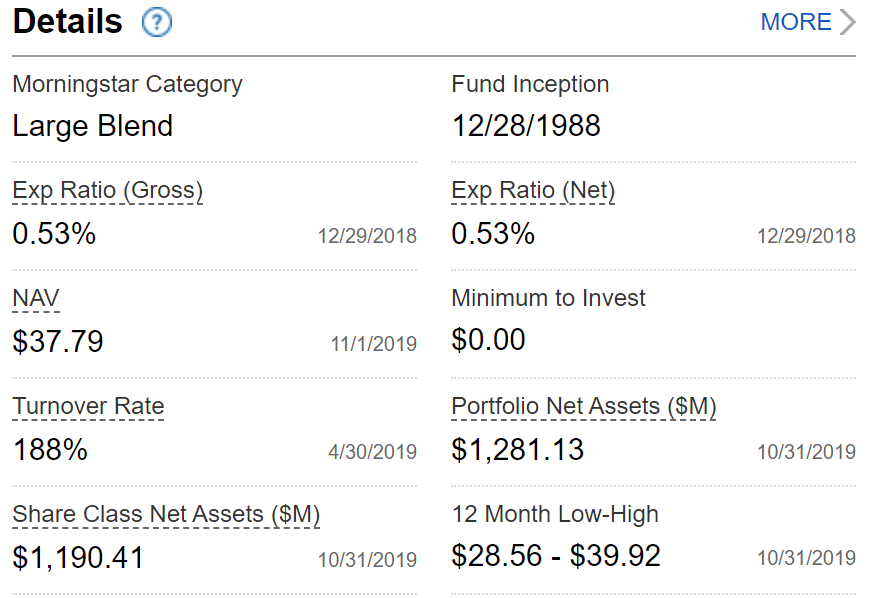This screenshot has height=598, width=872.
Task: Click the help question mark icon beside Details
Action: [157, 22]
